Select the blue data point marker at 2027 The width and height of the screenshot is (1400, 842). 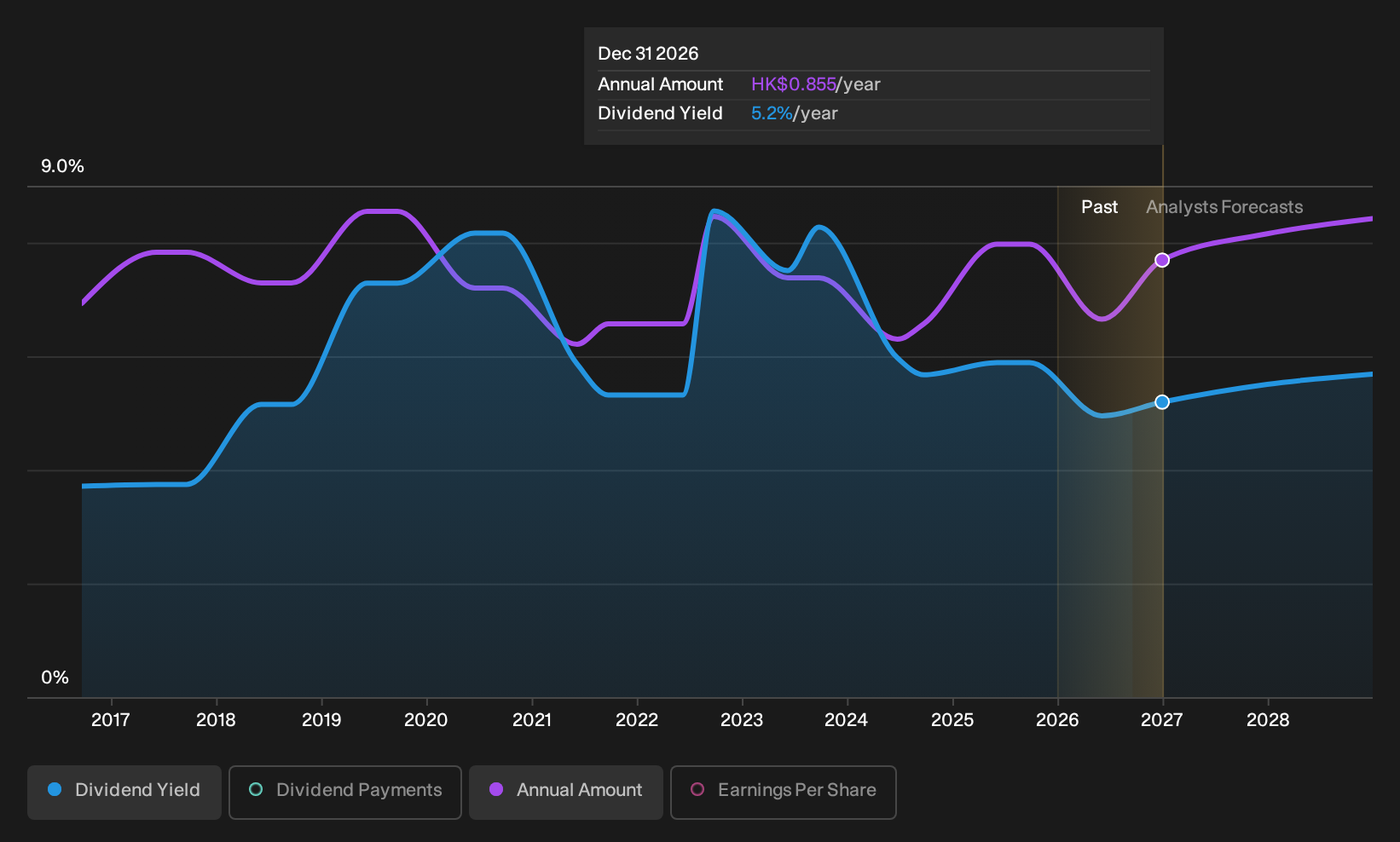click(x=1162, y=402)
